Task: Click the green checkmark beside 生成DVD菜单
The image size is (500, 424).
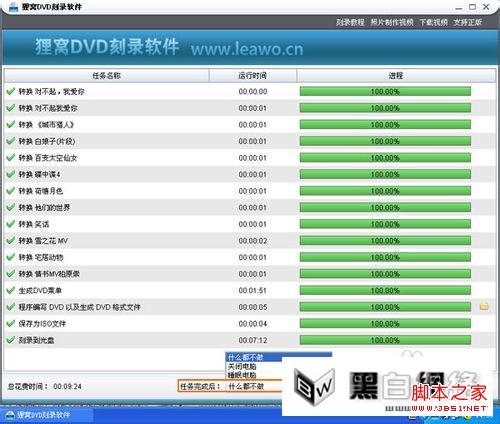Action: point(11,290)
